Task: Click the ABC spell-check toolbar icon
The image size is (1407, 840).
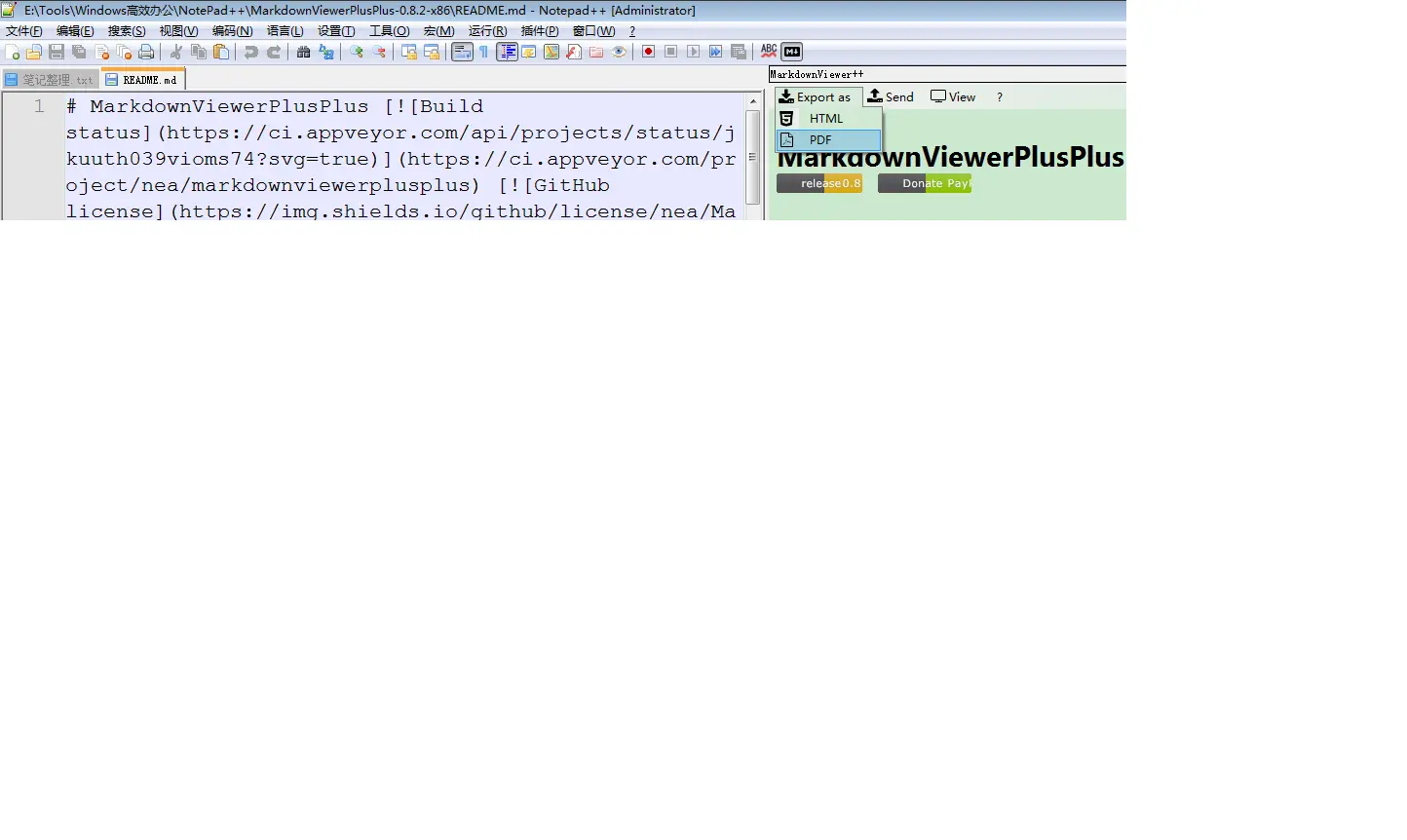Action: pyautogui.click(x=769, y=52)
